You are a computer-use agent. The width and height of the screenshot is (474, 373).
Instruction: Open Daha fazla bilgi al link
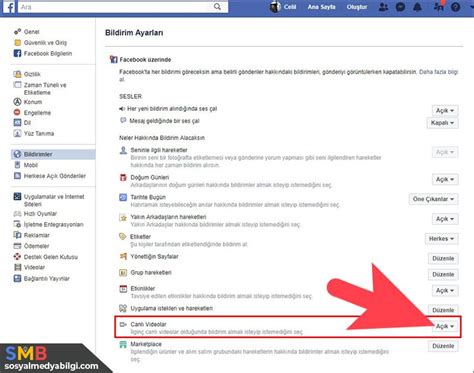[438, 72]
